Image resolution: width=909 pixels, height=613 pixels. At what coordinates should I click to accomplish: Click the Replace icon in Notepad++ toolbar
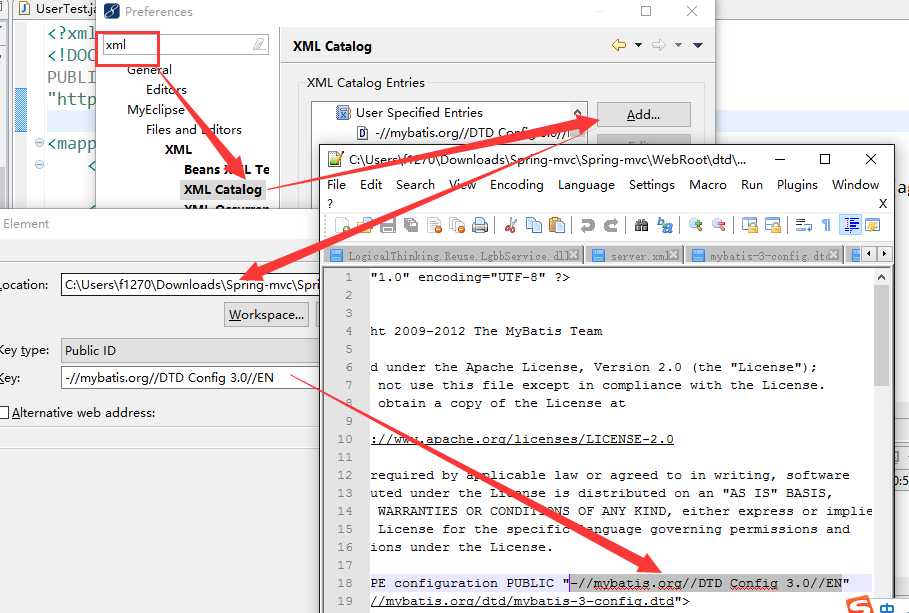point(664,225)
